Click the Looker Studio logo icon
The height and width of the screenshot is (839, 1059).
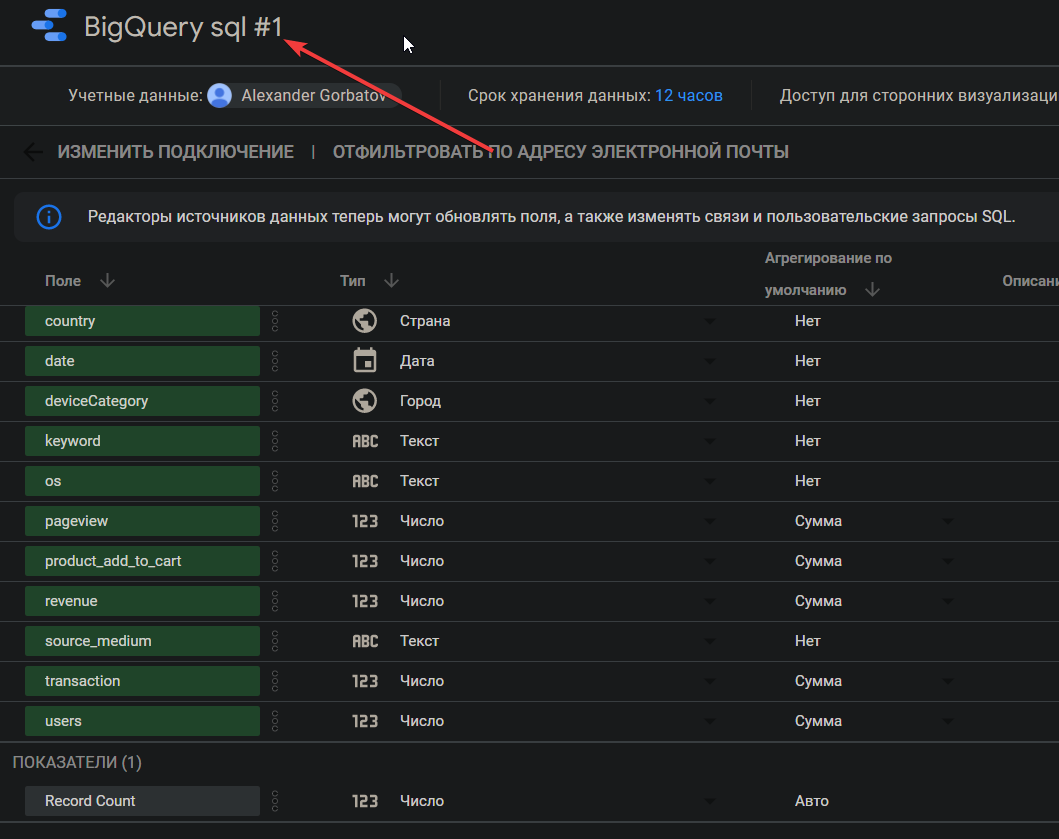[x=49, y=26]
